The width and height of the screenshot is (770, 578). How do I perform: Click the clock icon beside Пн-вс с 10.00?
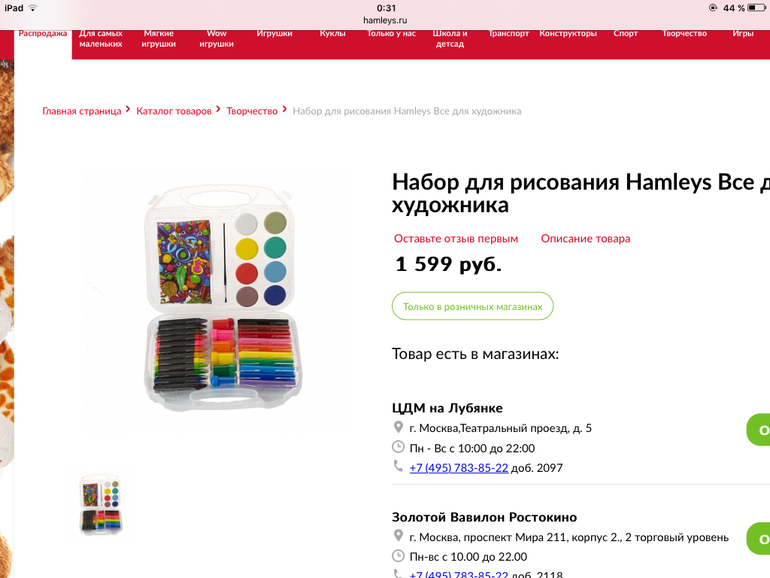tap(398, 556)
